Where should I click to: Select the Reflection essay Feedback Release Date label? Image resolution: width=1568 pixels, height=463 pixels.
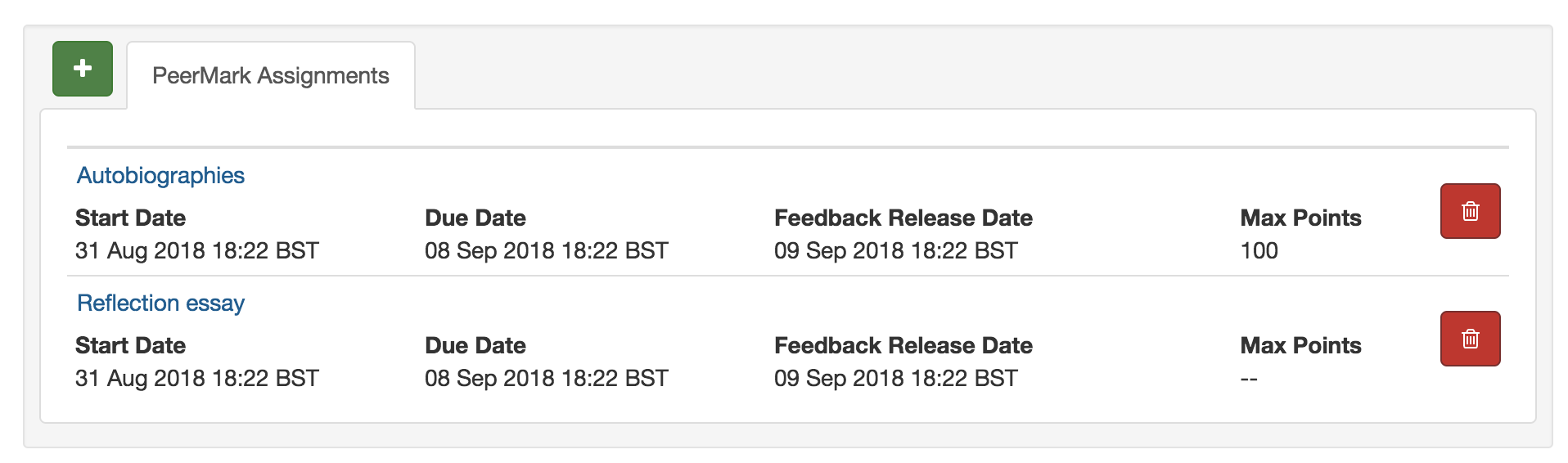click(x=903, y=345)
